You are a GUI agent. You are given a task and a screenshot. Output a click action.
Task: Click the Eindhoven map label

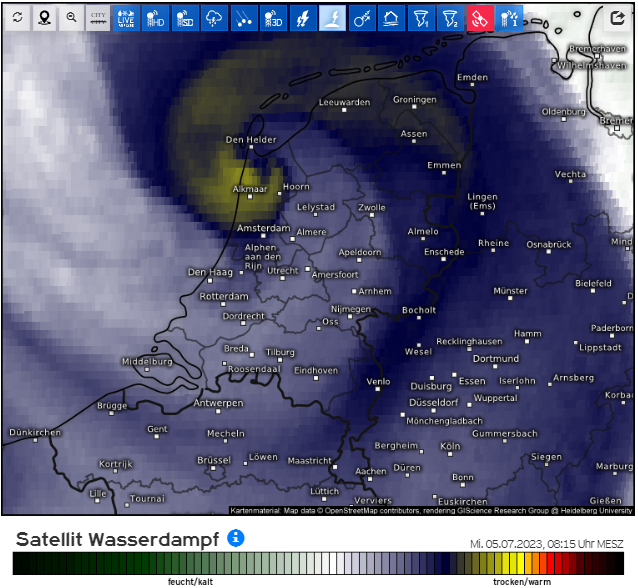pos(316,370)
